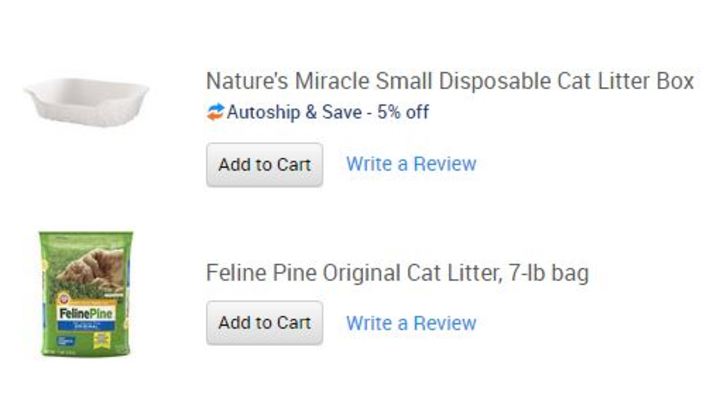The height and width of the screenshot is (395, 720).
Task: Select the green Feline Pine bag thumbnail
Action: click(x=86, y=293)
